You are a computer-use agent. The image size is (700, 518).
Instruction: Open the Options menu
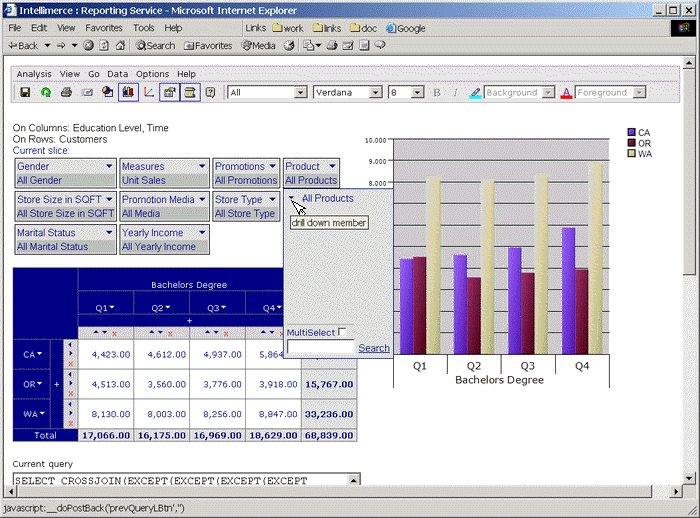[x=153, y=74]
